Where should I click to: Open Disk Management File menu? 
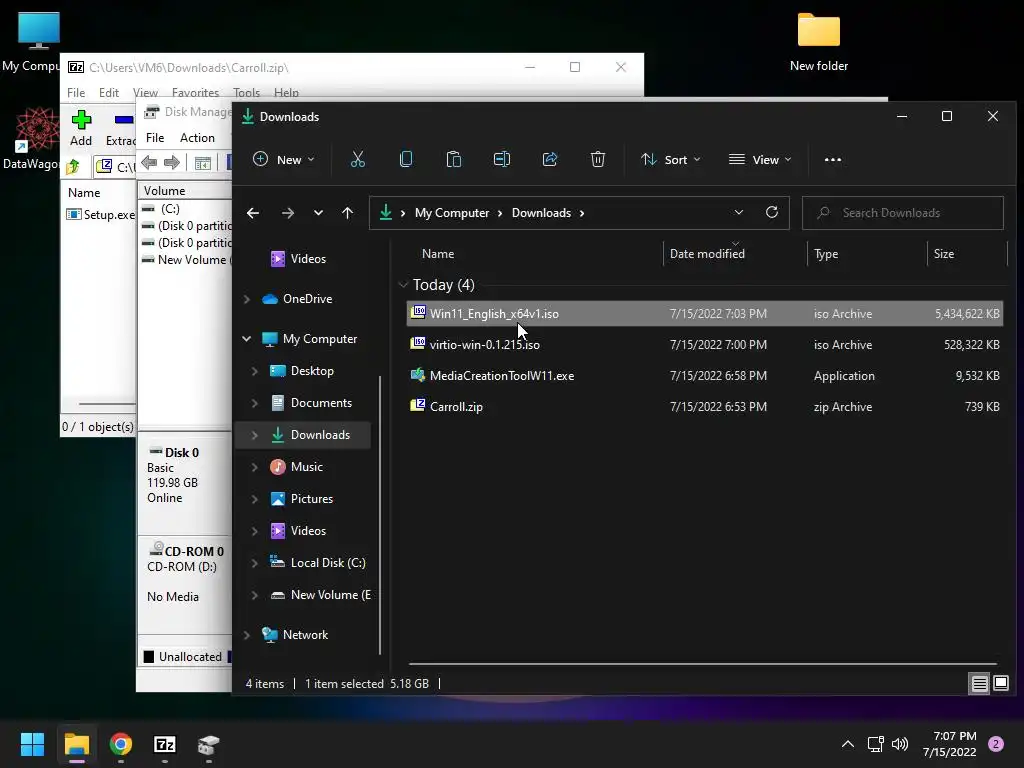point(155,138)
